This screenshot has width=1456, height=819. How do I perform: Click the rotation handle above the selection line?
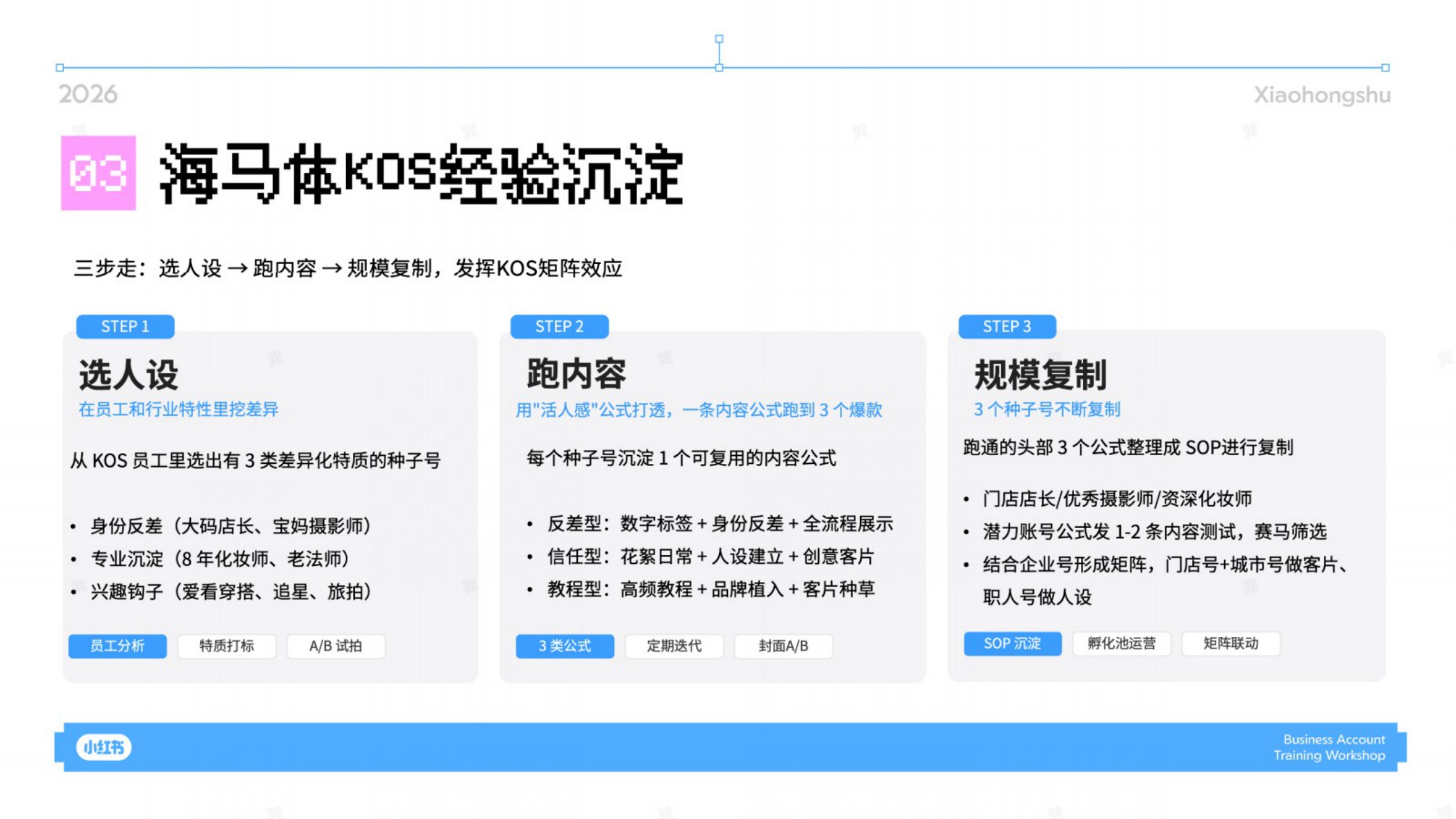coord(719,38)
